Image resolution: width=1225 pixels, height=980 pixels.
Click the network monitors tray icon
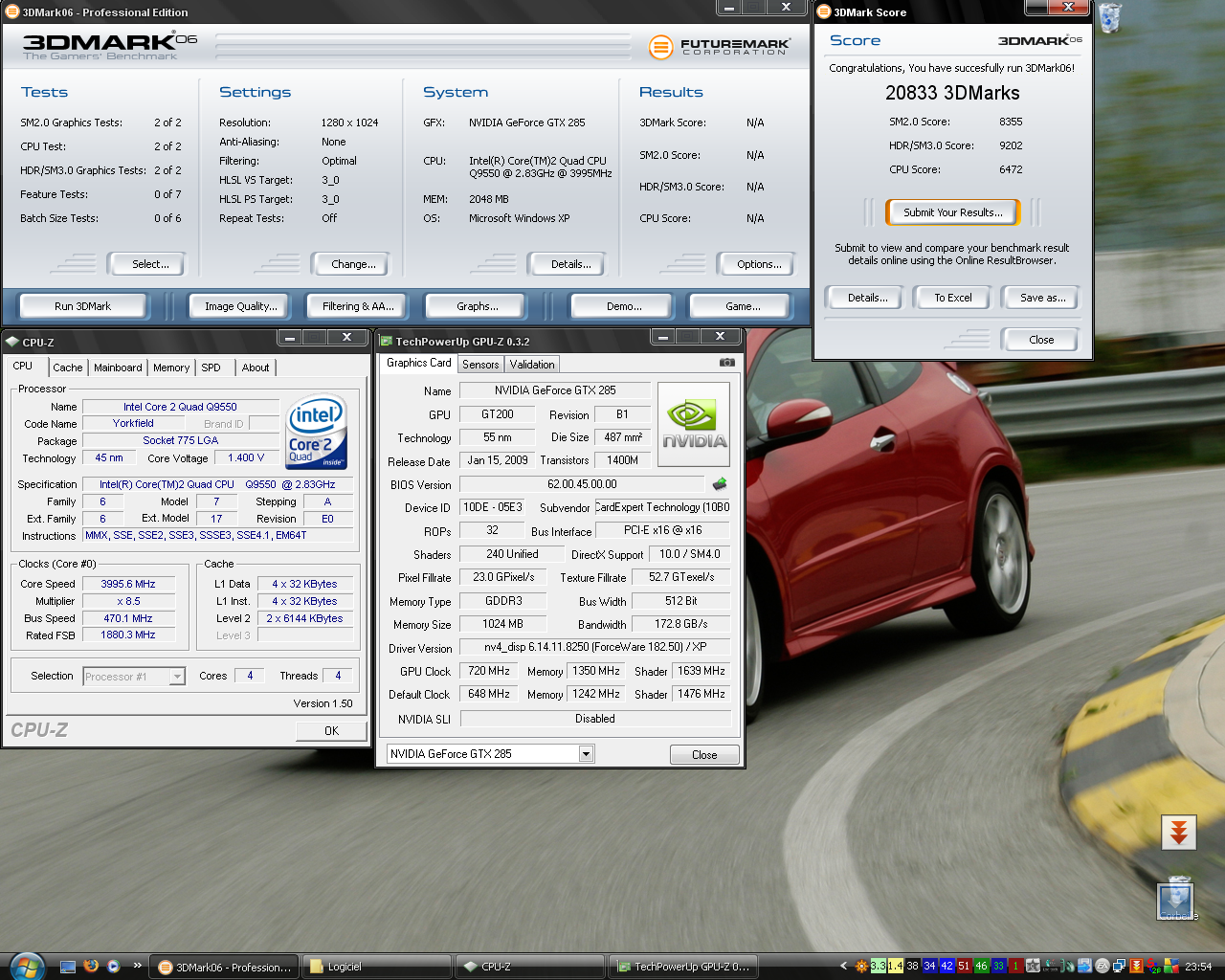tap(1119, 967)
